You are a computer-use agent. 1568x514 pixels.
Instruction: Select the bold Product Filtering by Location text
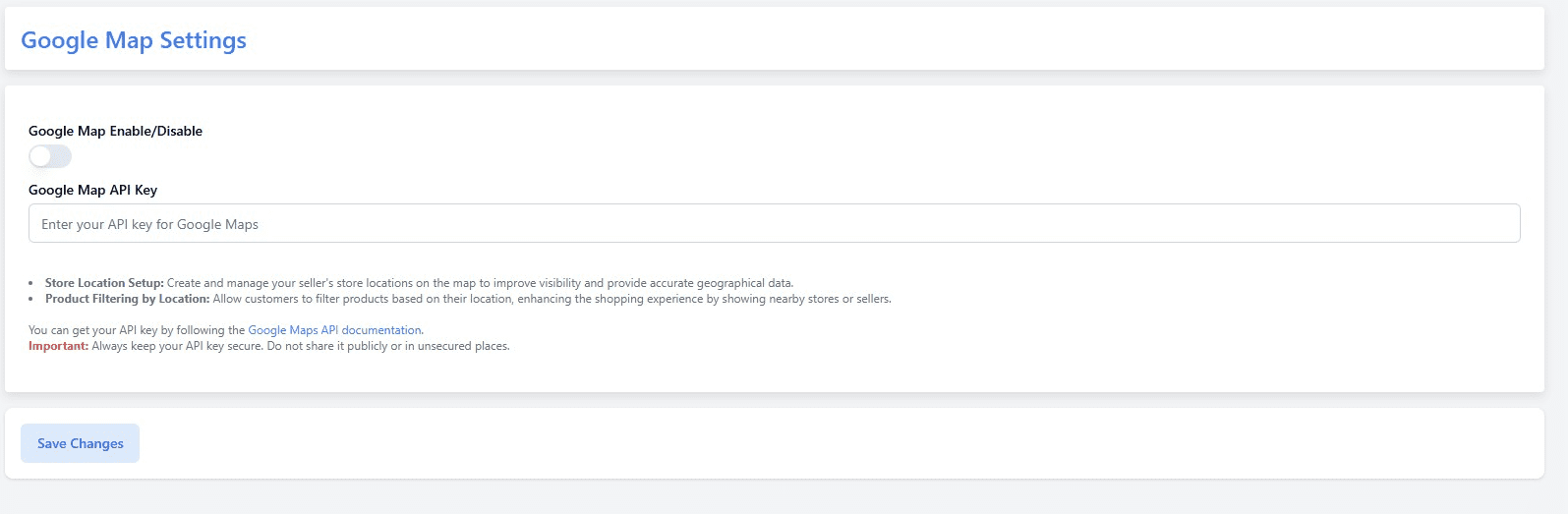click(127, 299)
